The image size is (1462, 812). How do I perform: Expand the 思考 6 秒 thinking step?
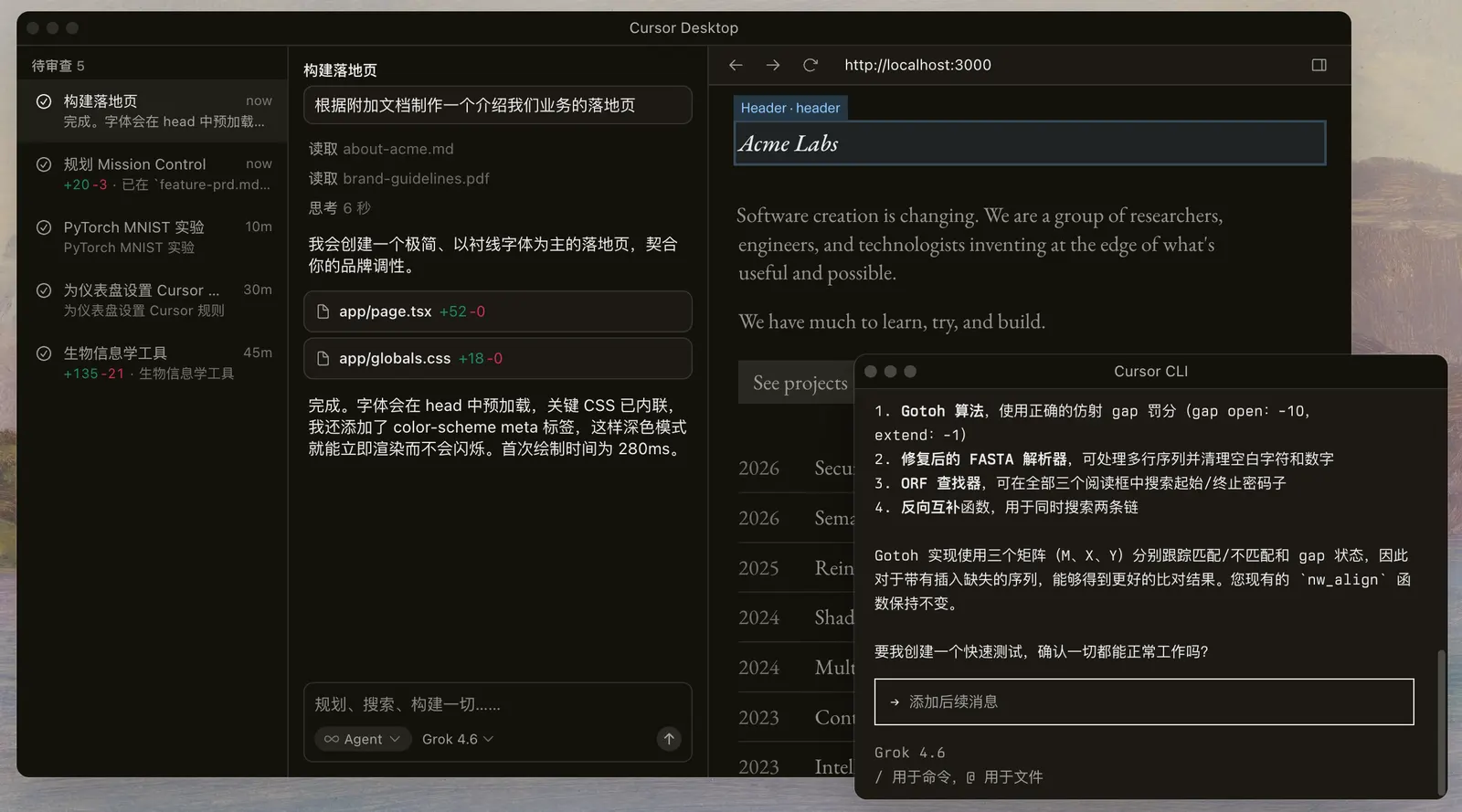(340, 208)
